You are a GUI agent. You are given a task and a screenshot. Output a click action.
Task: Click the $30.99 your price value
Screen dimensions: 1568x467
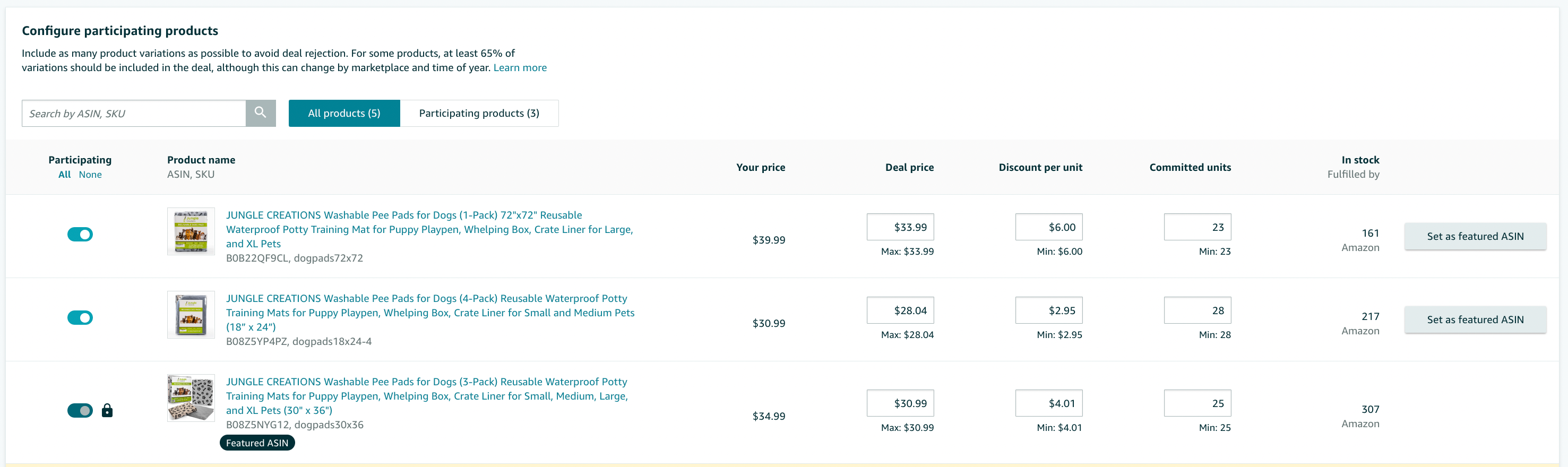click(769, 323)
